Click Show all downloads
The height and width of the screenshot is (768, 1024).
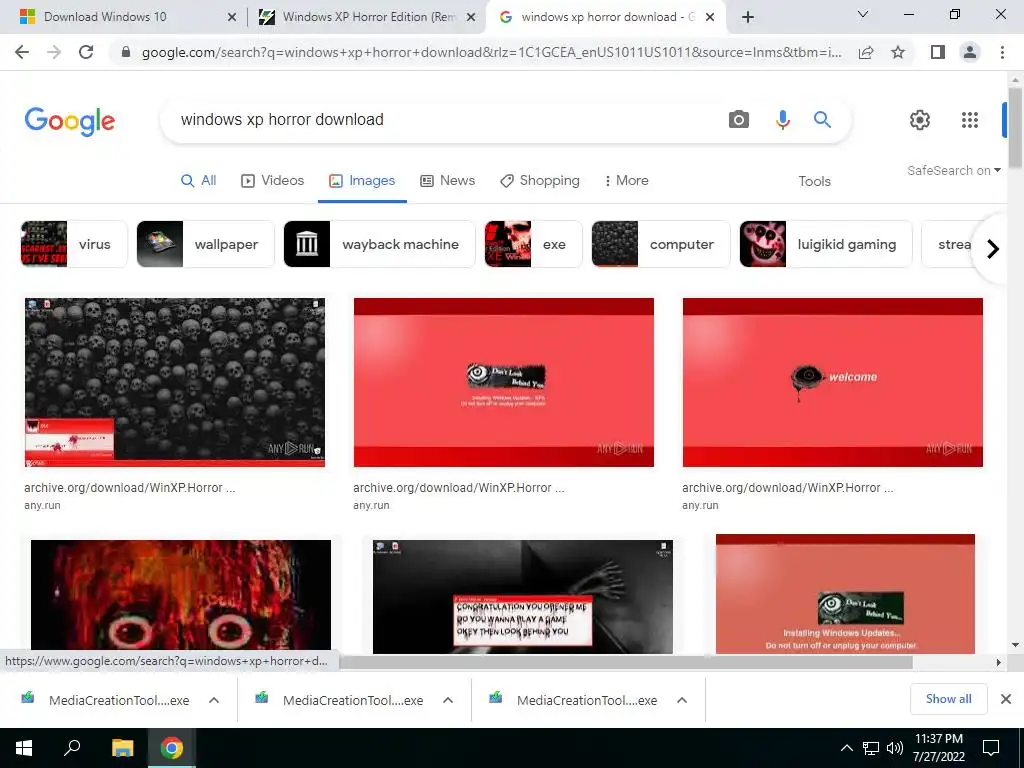[x=948, y=699]
